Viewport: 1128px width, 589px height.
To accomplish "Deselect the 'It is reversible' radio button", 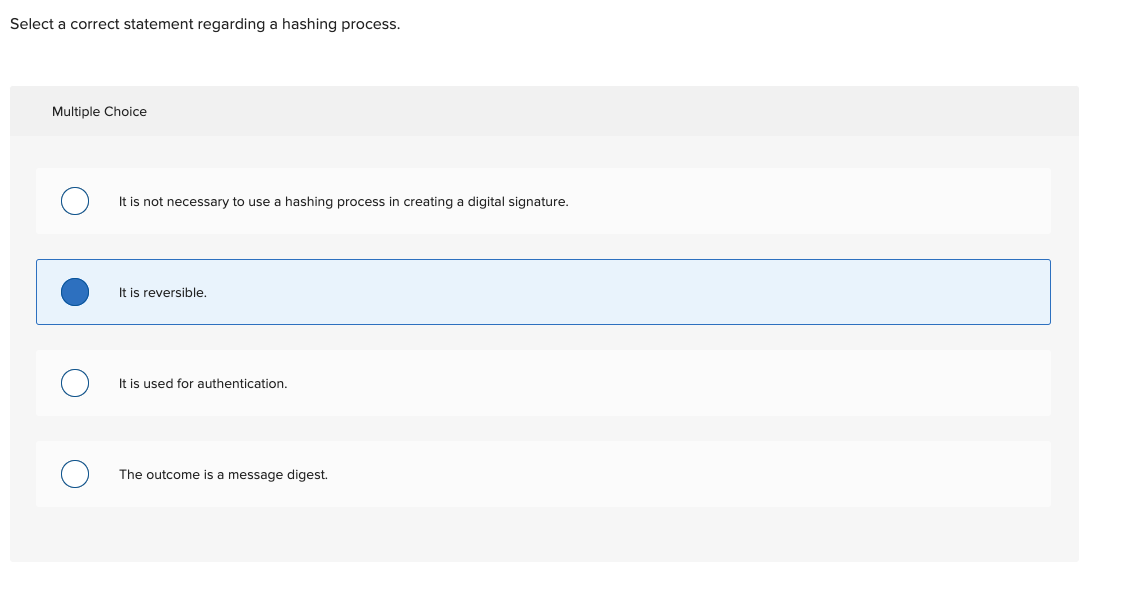I will pyautogui.click(x=74, y=292).
